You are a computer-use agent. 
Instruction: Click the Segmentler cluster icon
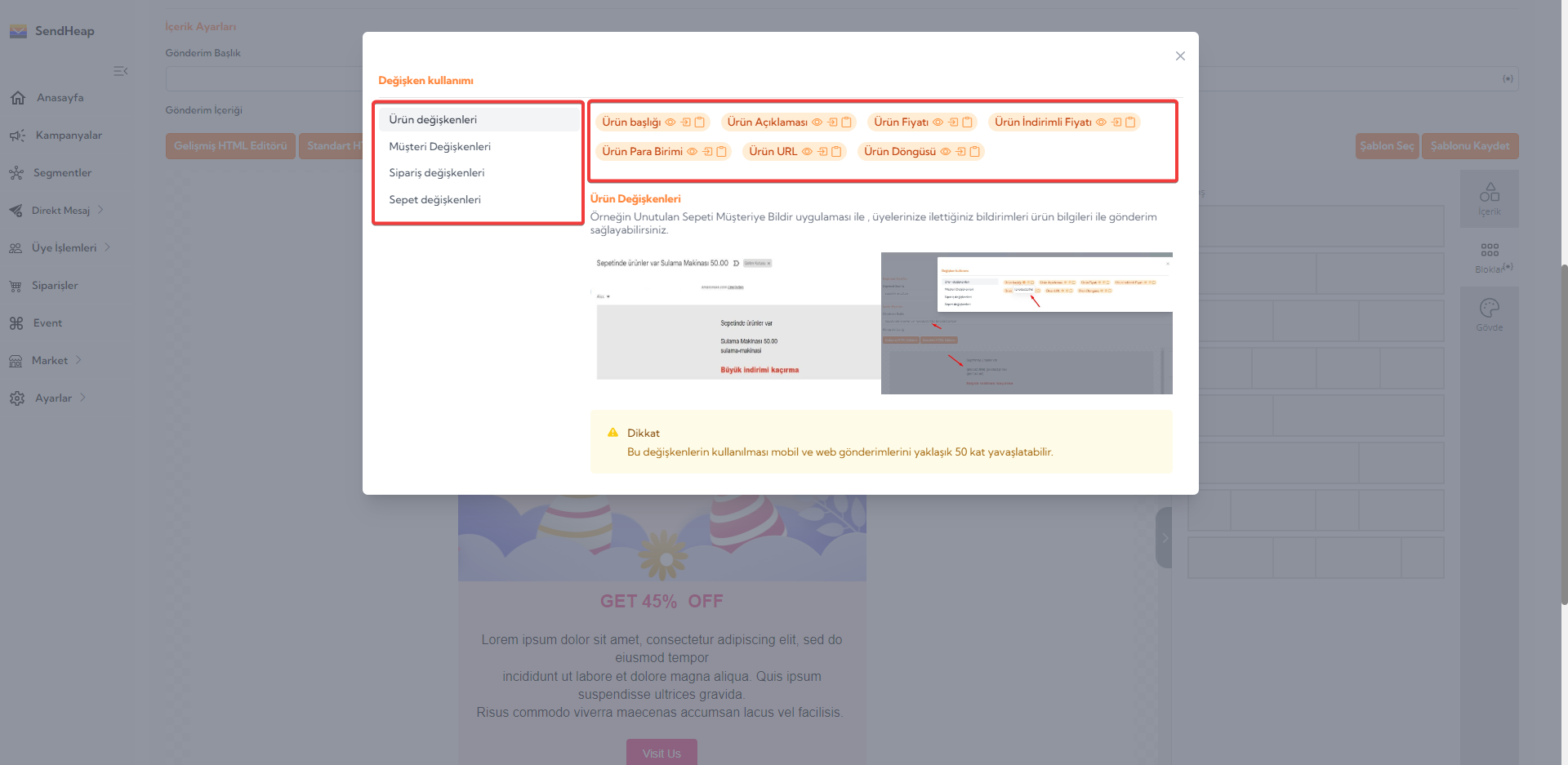point(16,173)
